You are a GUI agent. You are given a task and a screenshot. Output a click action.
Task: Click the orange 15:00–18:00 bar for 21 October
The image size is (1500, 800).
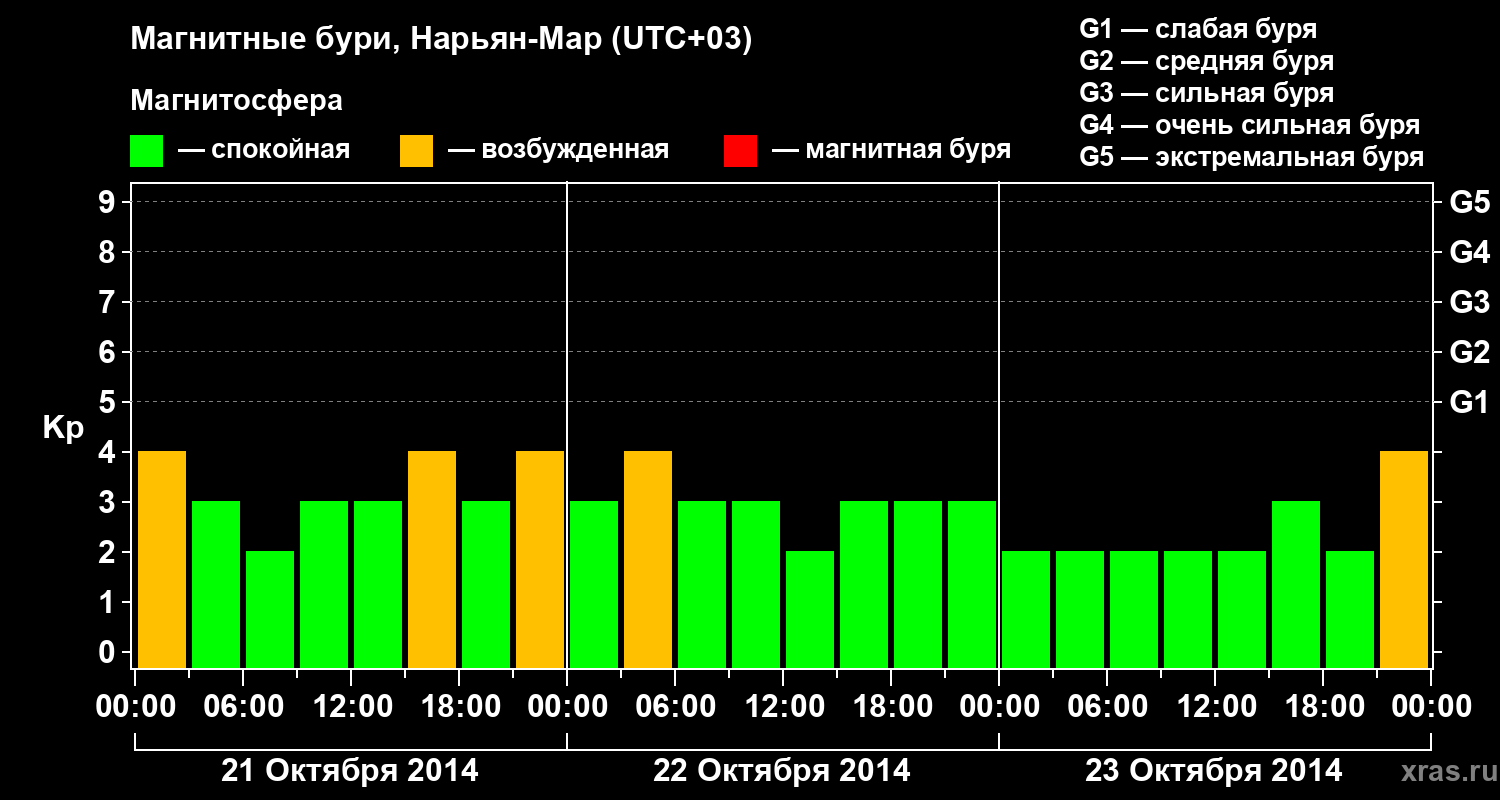click(432, 559)
